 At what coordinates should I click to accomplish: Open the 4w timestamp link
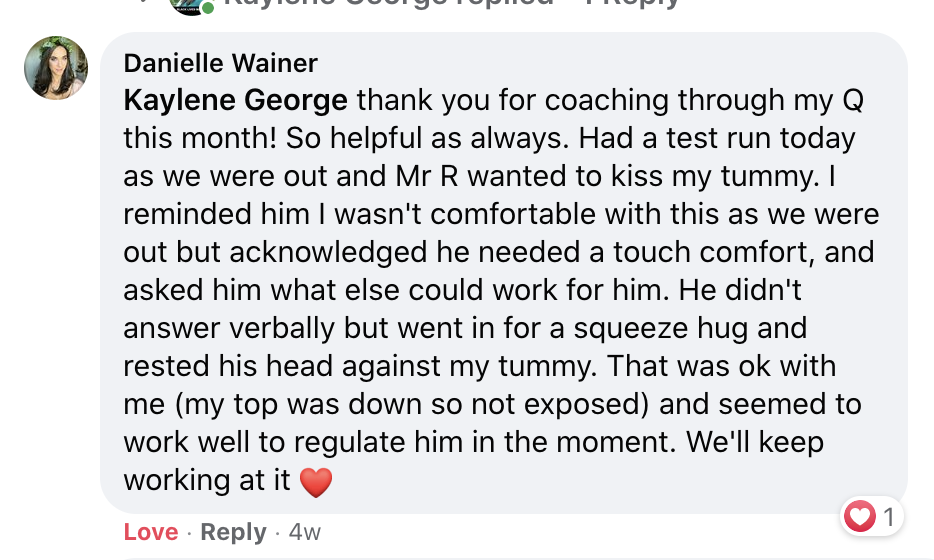tap(305, 532)
